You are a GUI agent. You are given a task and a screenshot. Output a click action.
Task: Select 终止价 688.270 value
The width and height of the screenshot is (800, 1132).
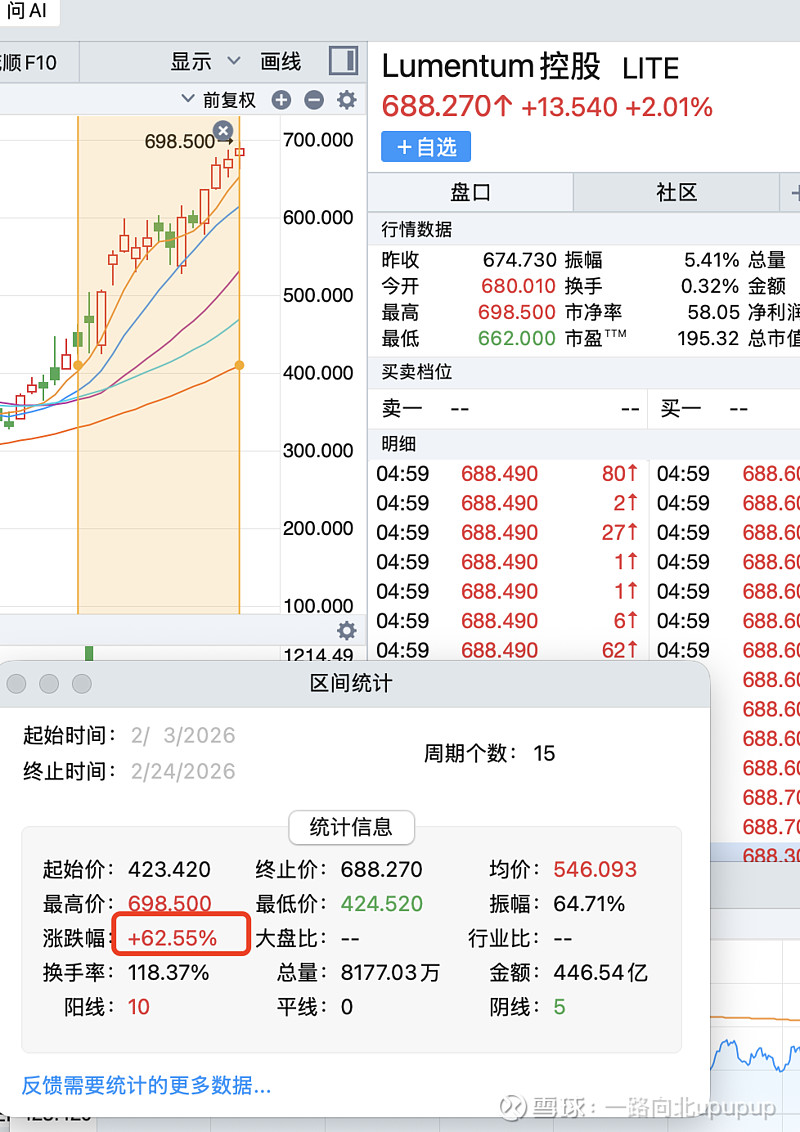[381, 869]
